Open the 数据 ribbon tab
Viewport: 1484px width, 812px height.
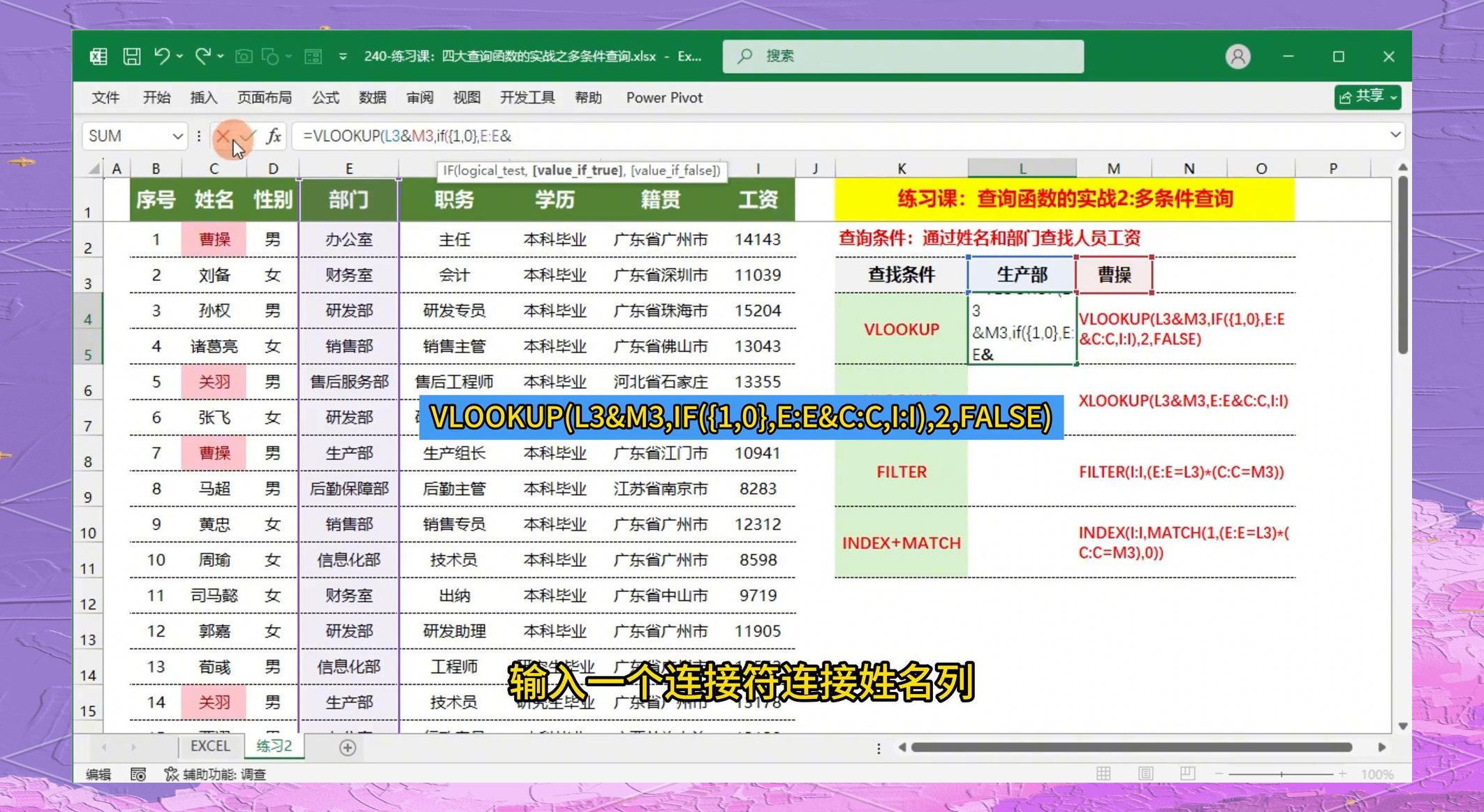[372, 98]
